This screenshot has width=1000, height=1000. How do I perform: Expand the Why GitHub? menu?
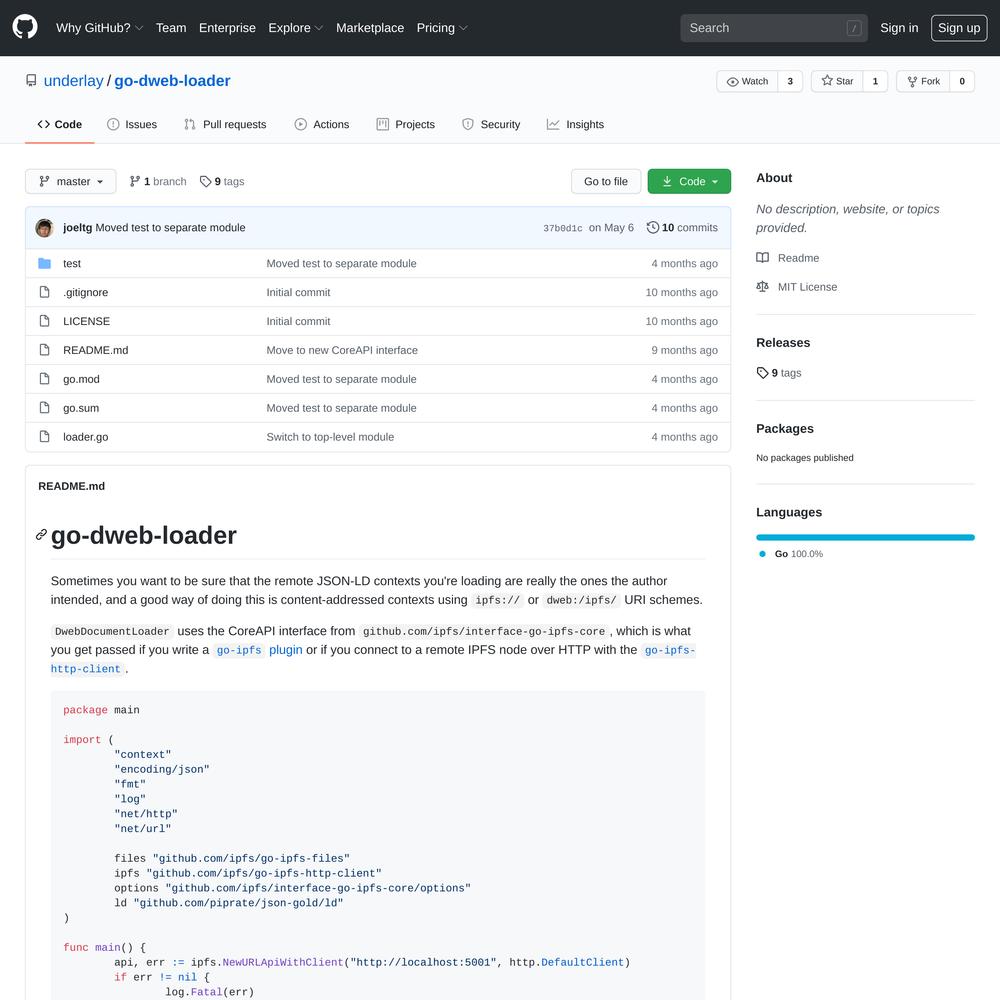(99, 28)
